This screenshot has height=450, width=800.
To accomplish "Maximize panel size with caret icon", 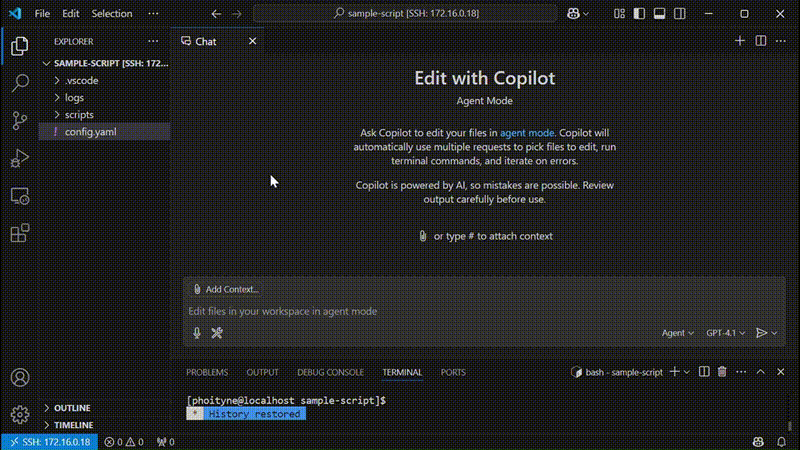I will tap(761, 372).
